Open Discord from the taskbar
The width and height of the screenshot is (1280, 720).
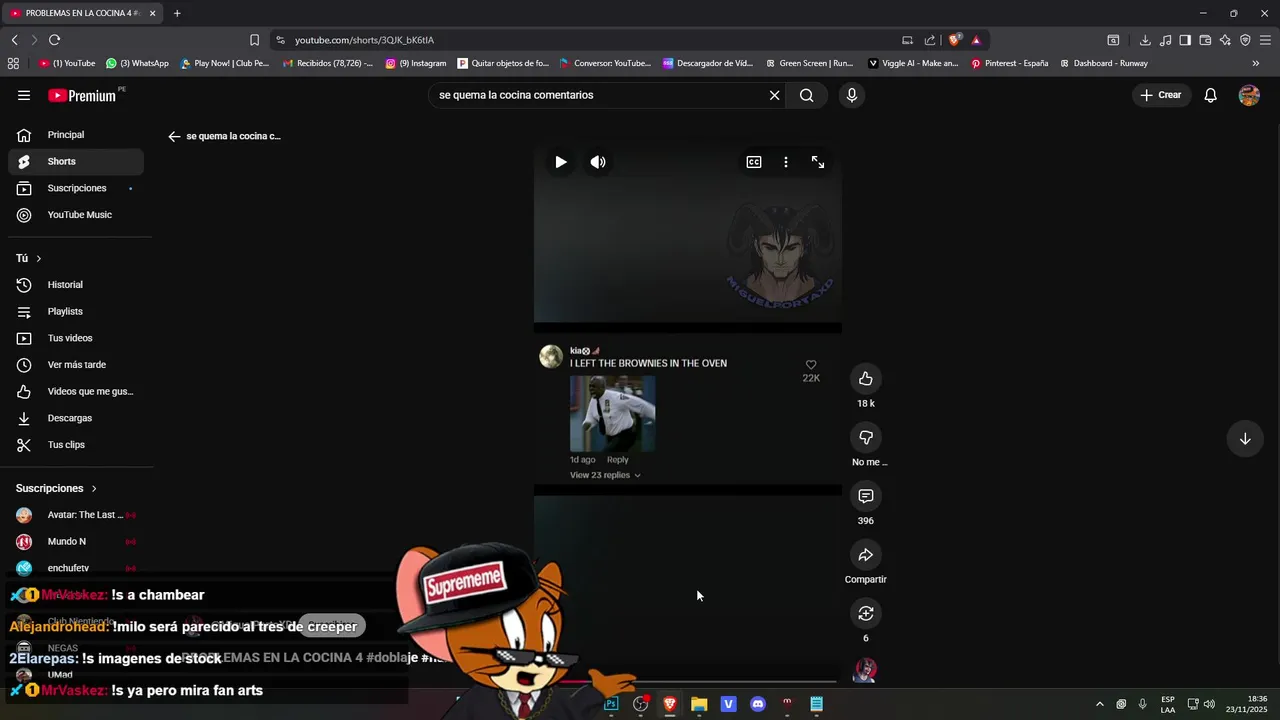[x=758, y=704]
